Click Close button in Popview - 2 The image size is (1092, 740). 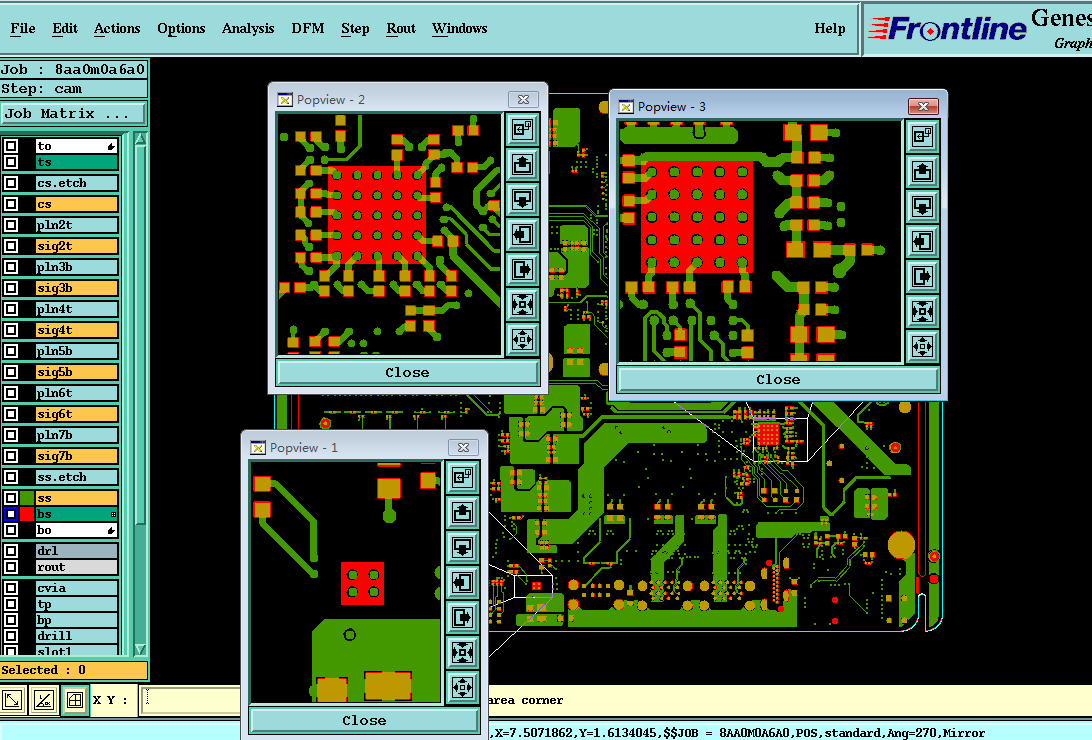click(x=407, y=372)
